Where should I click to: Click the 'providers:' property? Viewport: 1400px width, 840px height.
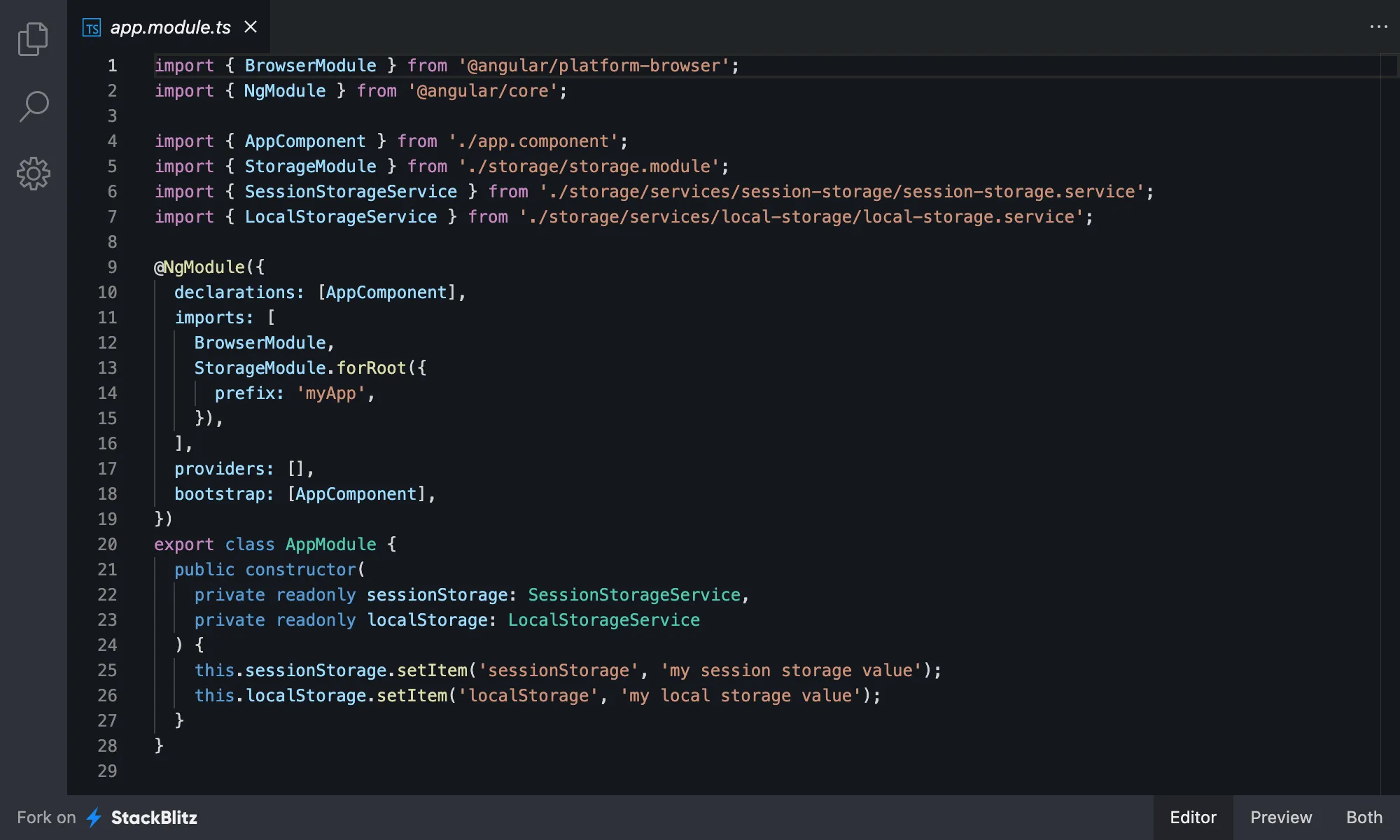[x=224, y=469]
